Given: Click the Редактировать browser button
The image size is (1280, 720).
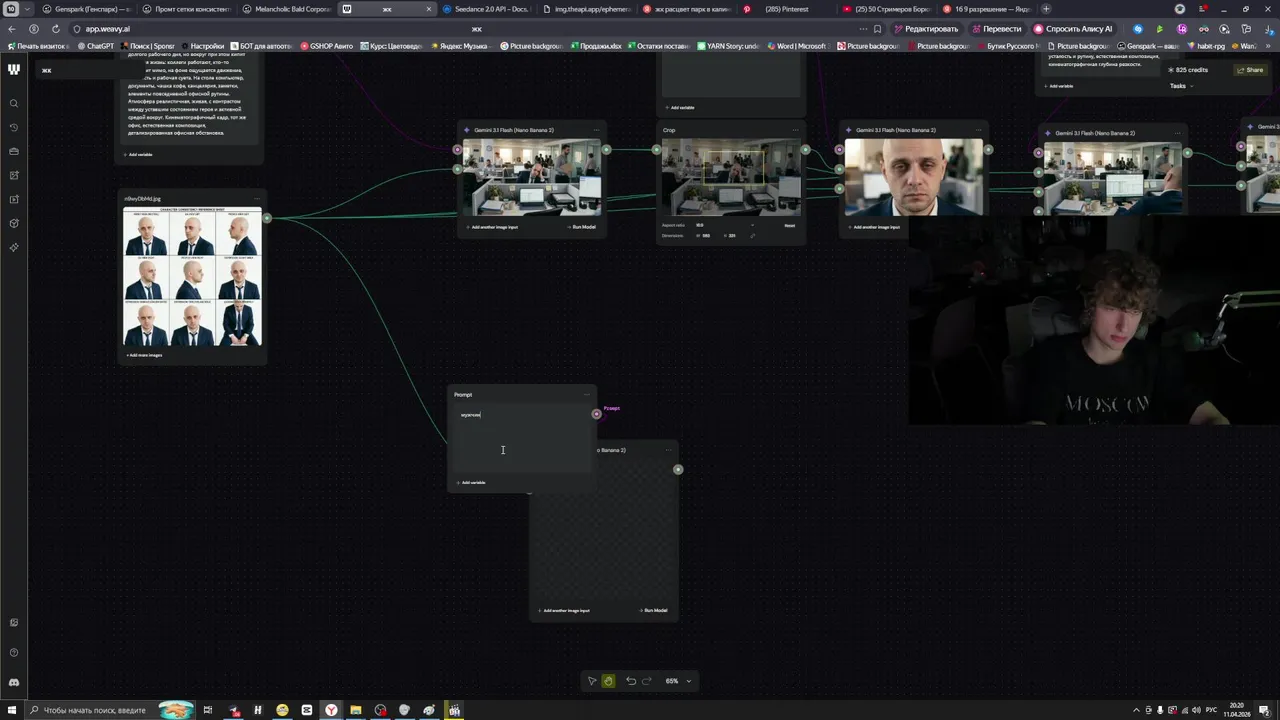Looking at the screenshot, I should click(926, 29).
